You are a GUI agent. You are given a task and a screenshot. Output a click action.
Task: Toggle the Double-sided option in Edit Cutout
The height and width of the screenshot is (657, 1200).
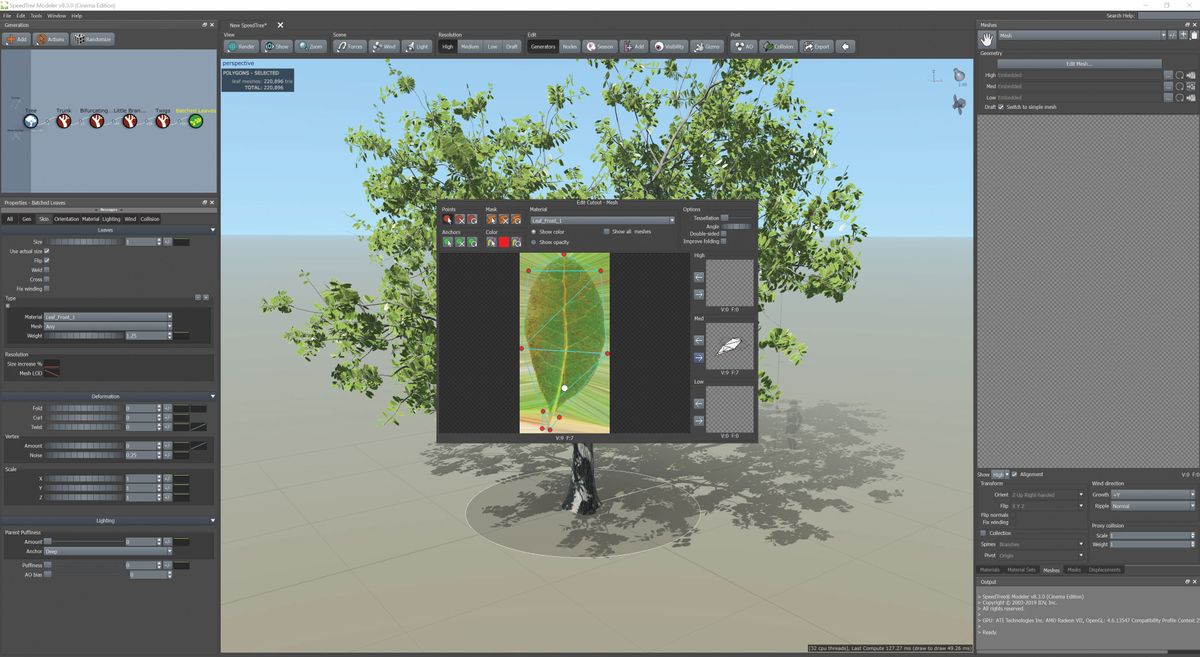coord(722,234)
